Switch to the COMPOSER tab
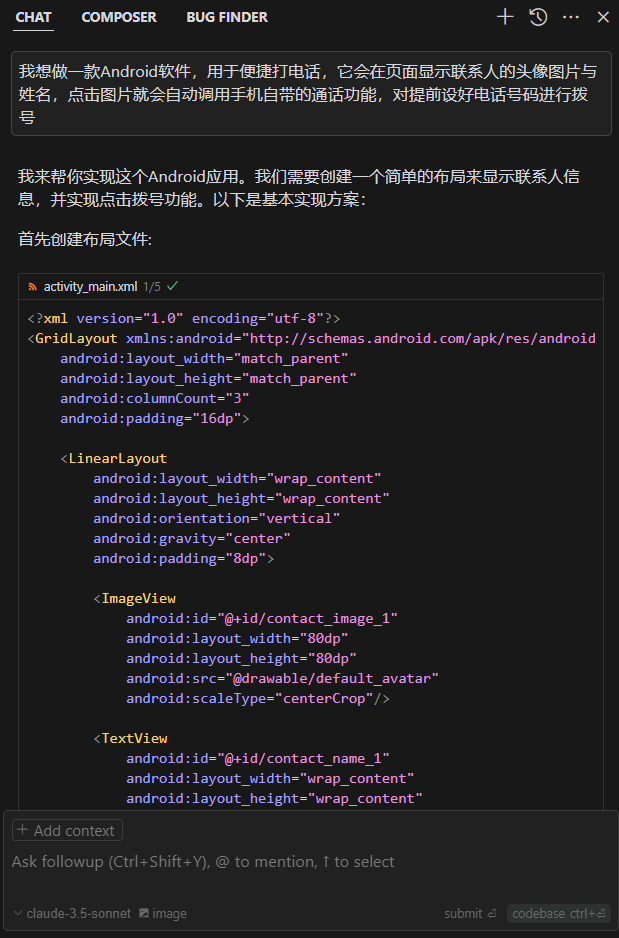Viewport: 619px width, 938px height. tap(119, 17)
